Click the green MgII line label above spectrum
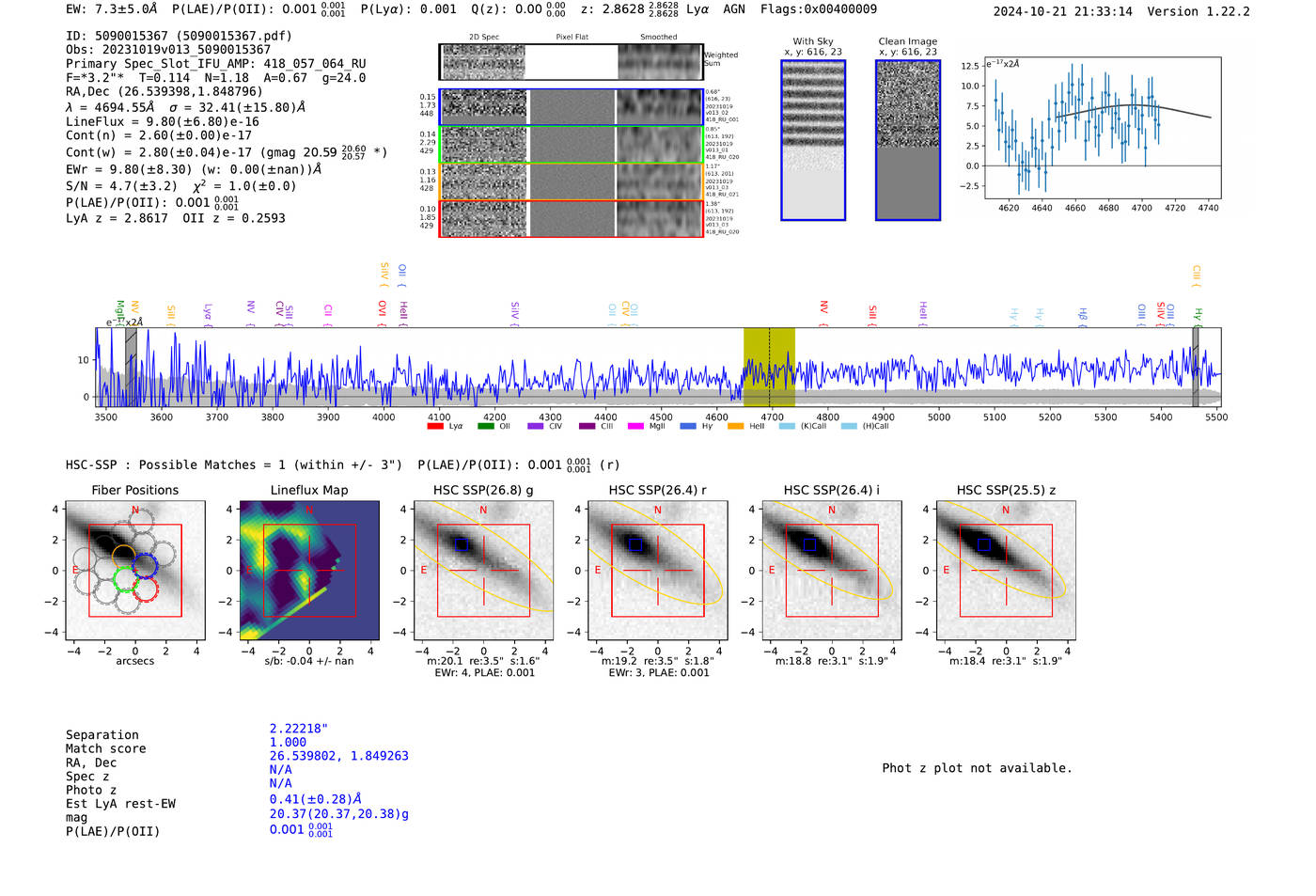This screenshot has height=896, width=1316. pos(119,313)
